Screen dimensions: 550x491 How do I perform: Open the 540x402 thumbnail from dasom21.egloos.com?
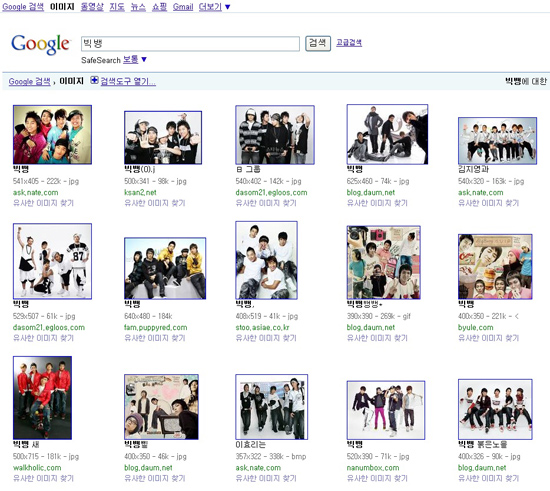point(275,135)
